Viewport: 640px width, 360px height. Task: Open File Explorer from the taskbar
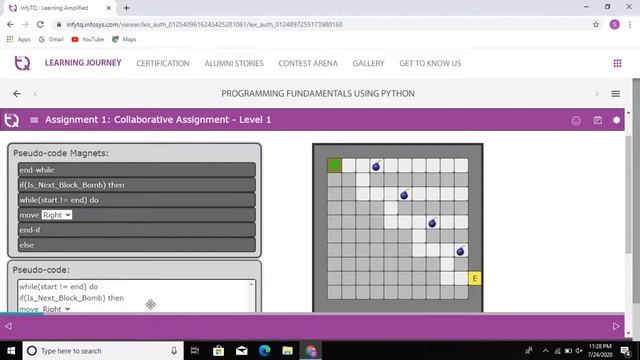point(288,351)
